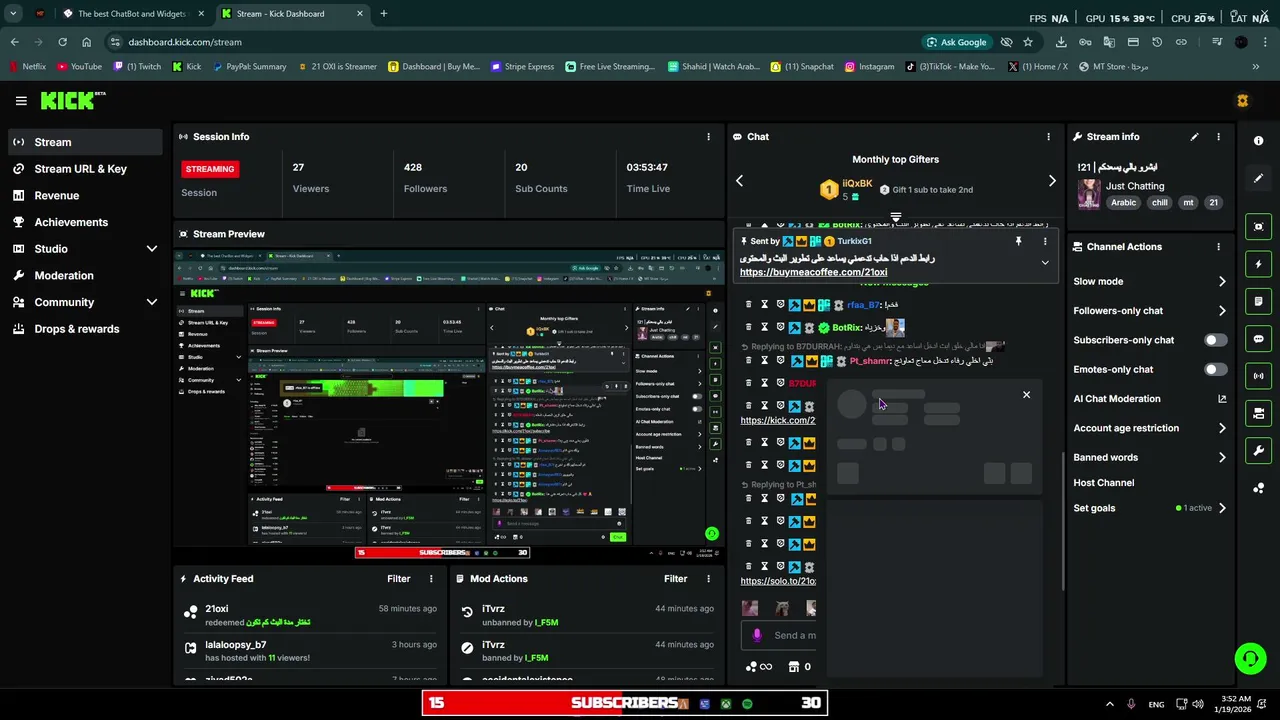
Task: Open the 21oxi user in Activity Feed
Action: click(217, 609)
